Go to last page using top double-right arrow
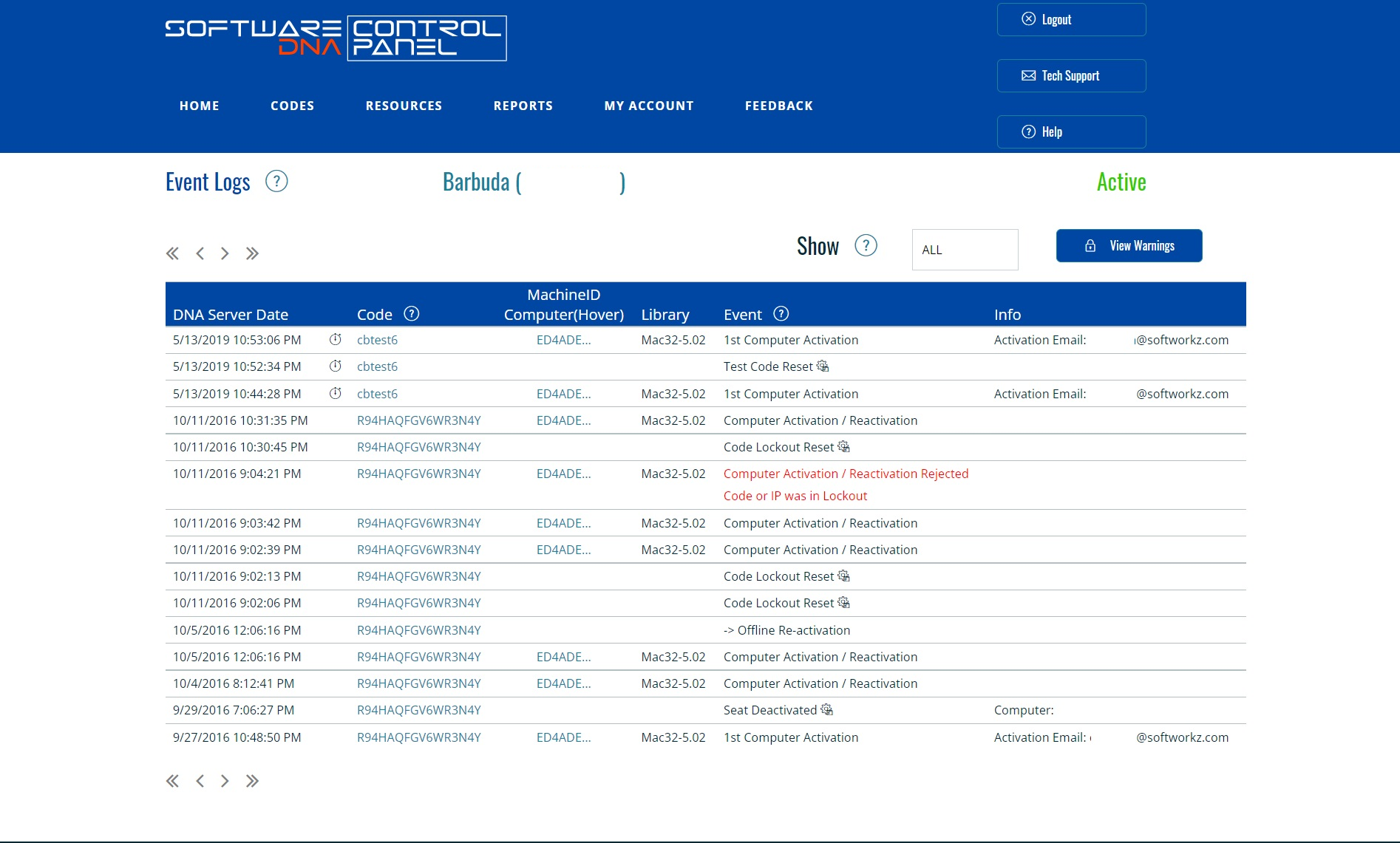Viewport: 1400px width, 843px height. pos(252,253)
